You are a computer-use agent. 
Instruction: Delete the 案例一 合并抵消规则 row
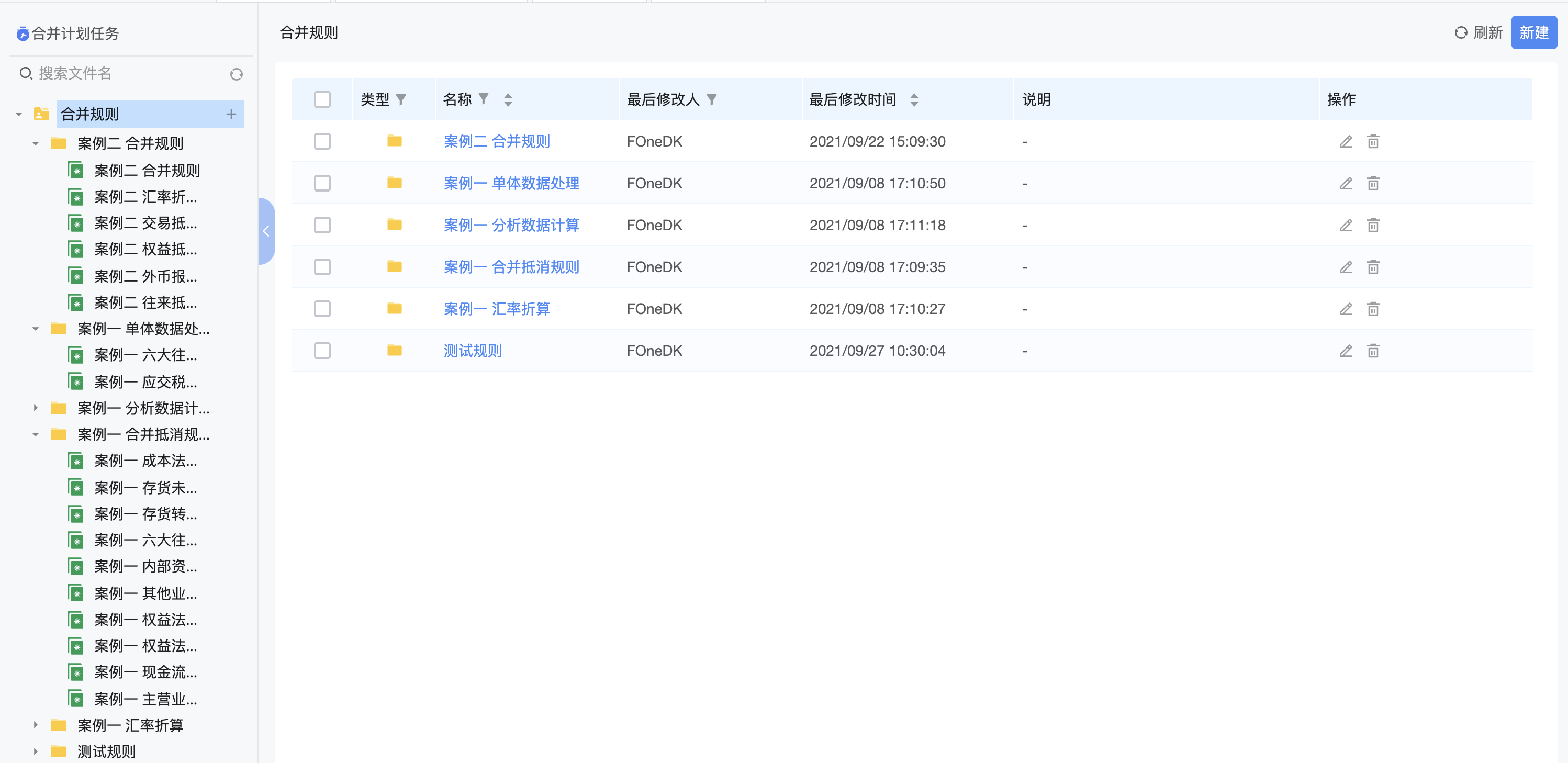click(1373, 267)
